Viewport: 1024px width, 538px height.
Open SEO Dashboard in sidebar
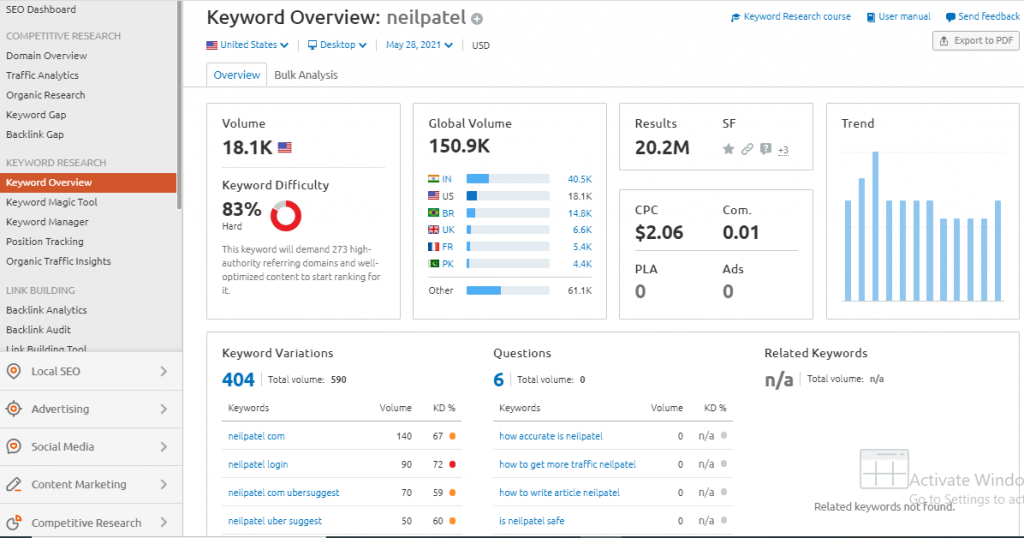click(40, 10)
